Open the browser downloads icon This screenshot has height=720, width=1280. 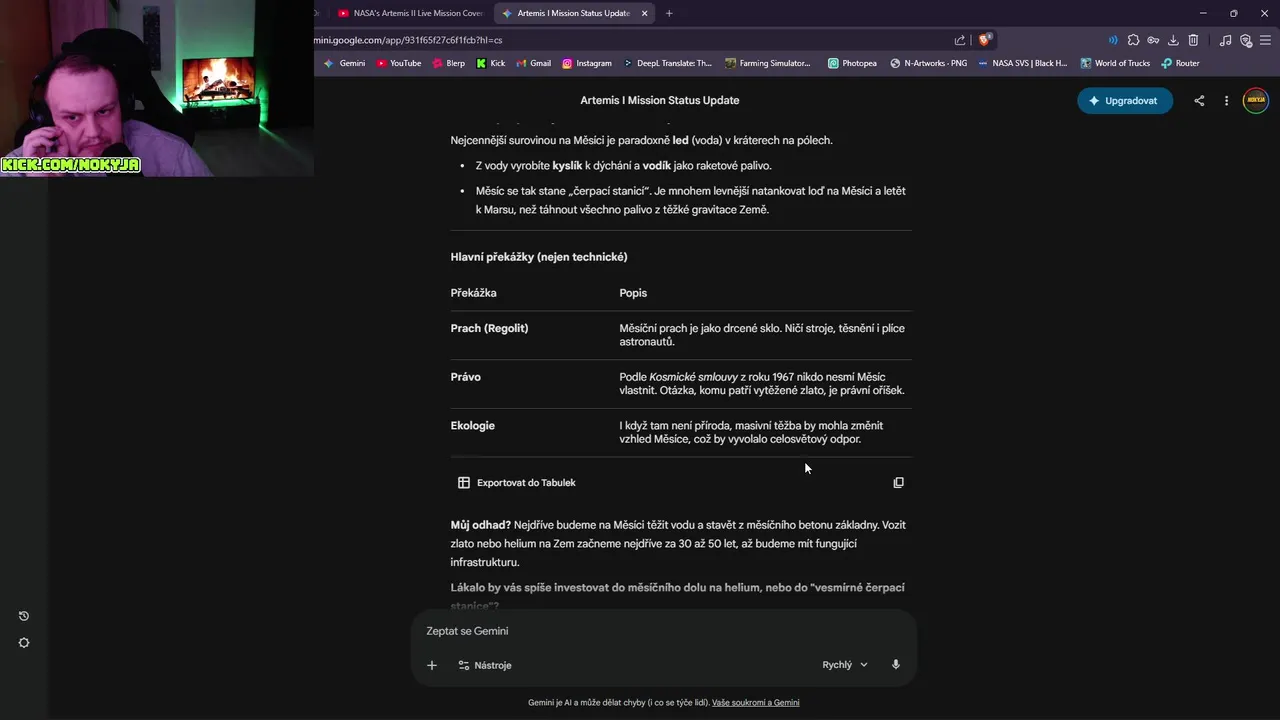coord(1173,40)
